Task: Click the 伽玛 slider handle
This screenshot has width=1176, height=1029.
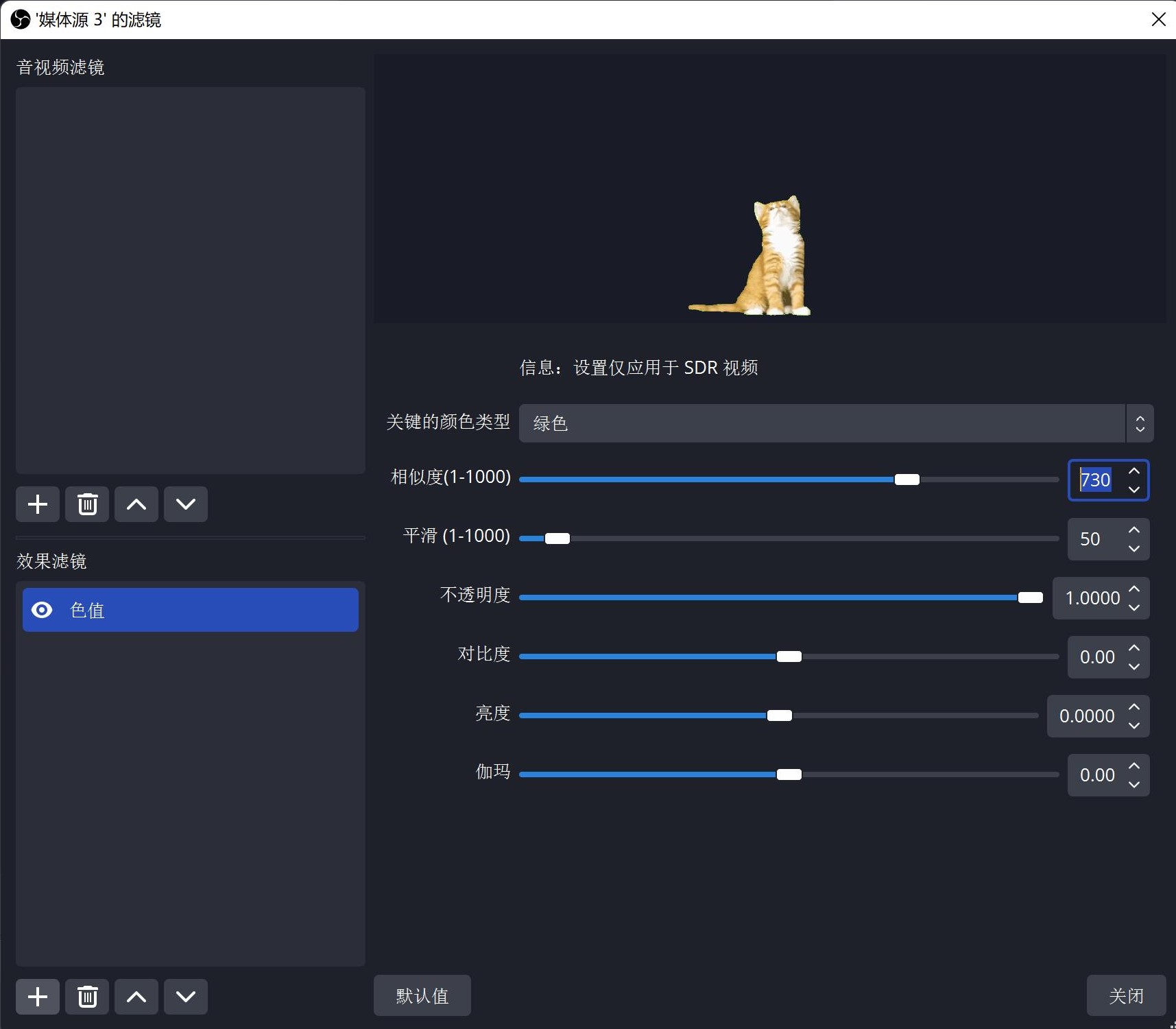Action: (789, 774)
